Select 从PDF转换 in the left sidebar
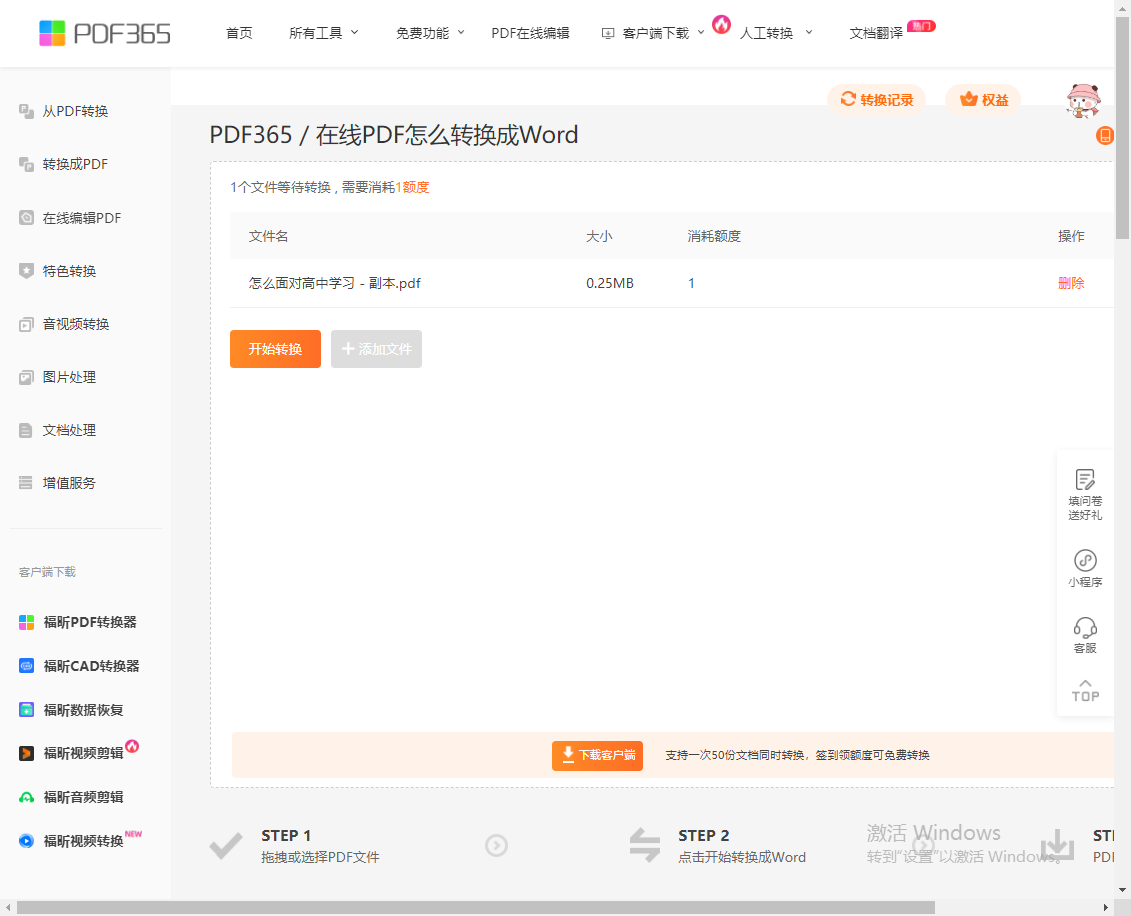This screenshot has height=916, width=1131. point(75,111)
